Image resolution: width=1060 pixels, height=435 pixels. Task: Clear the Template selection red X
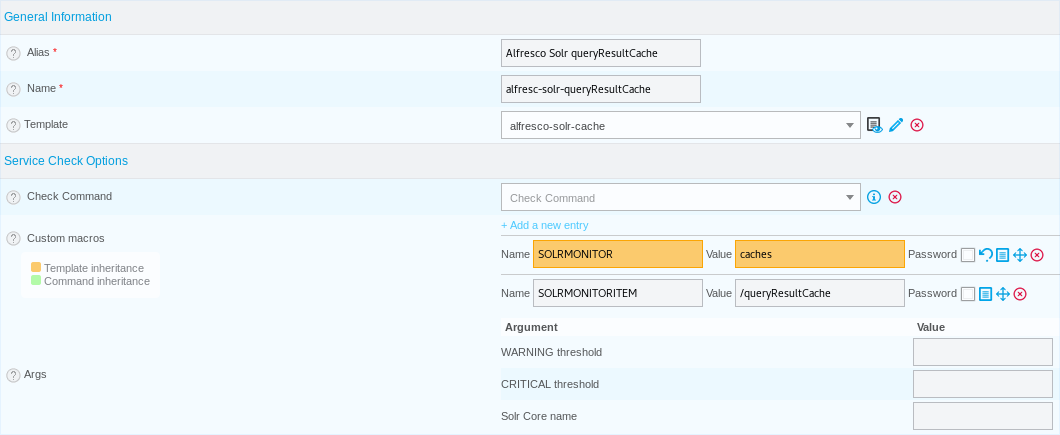click(x=917, y=125)
